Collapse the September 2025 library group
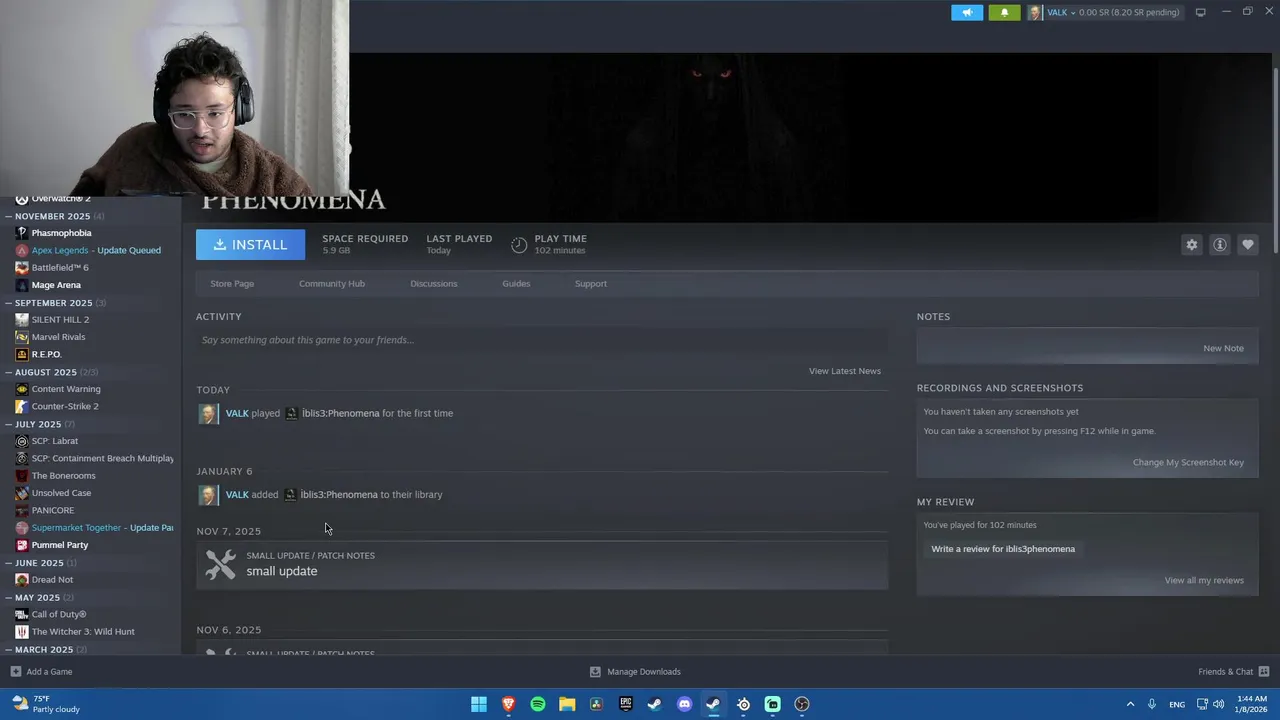 click(9, 303)
